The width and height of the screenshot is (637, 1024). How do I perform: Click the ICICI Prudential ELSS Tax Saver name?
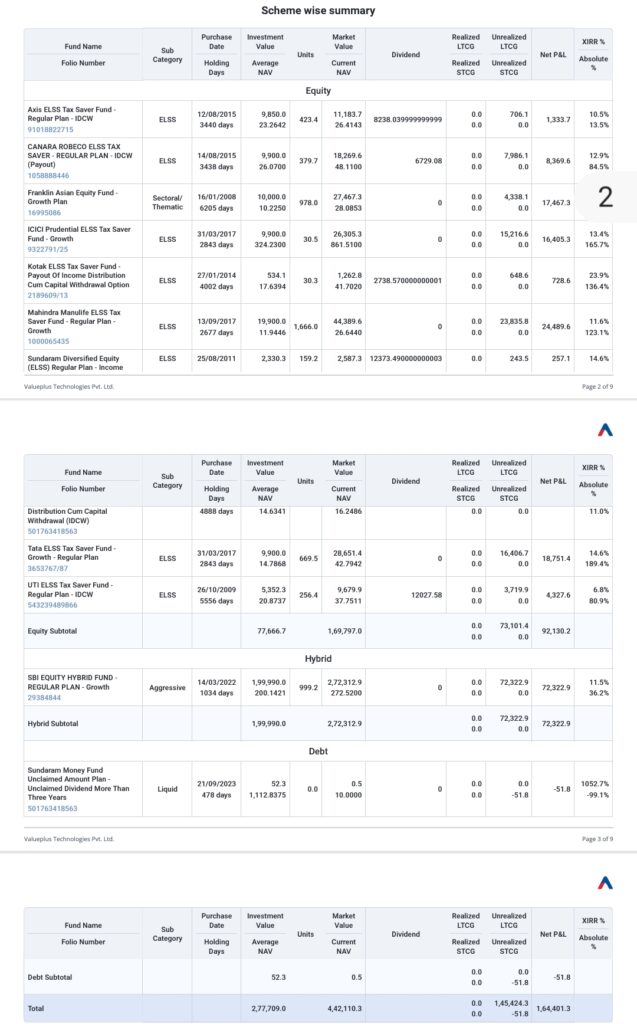pyautogui.click(x=79, y=234)
